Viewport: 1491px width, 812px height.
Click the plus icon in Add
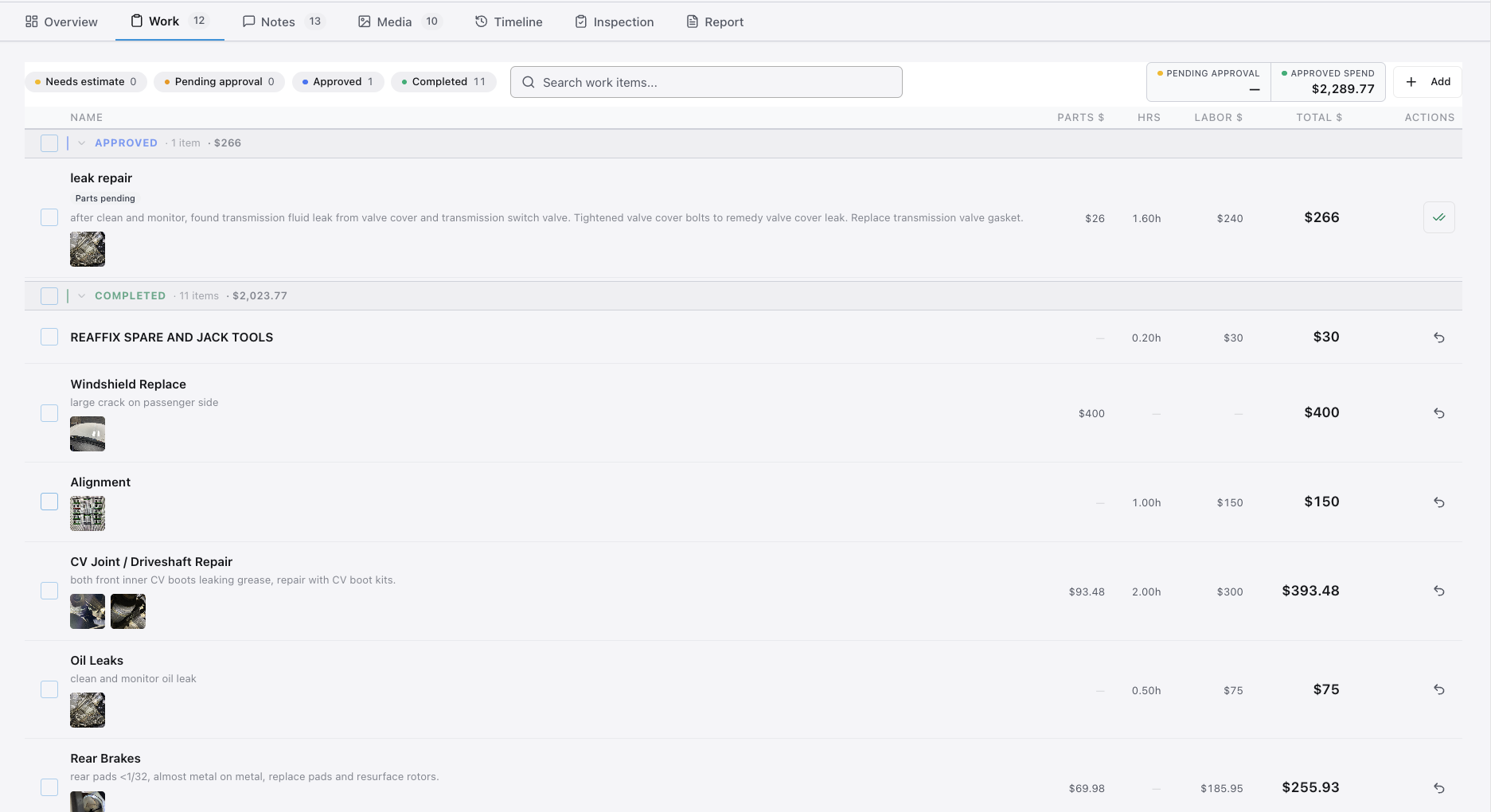(1411, 82)
